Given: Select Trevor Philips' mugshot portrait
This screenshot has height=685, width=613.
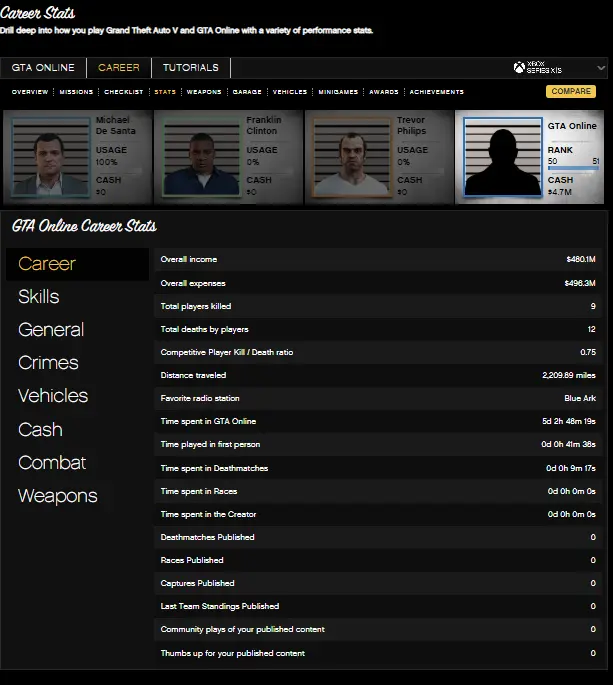Looking at the screenshot, I should [x=349, y=155].
